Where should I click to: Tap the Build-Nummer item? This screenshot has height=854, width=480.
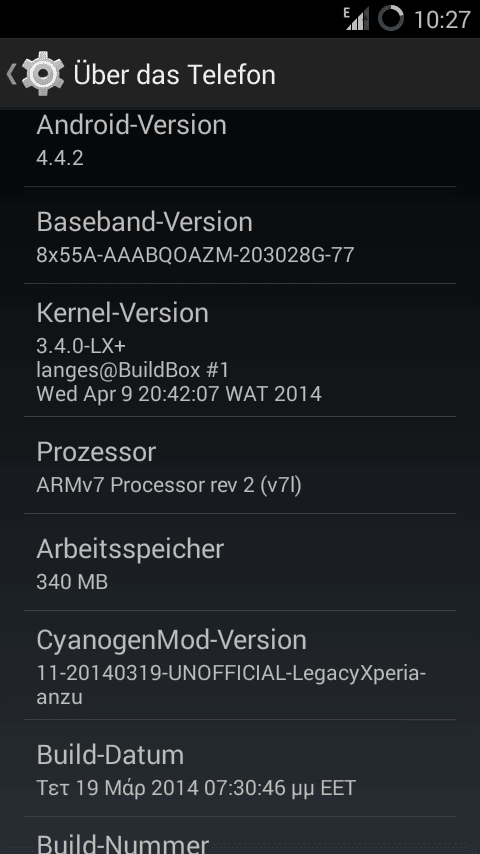(x=240, y=836)
